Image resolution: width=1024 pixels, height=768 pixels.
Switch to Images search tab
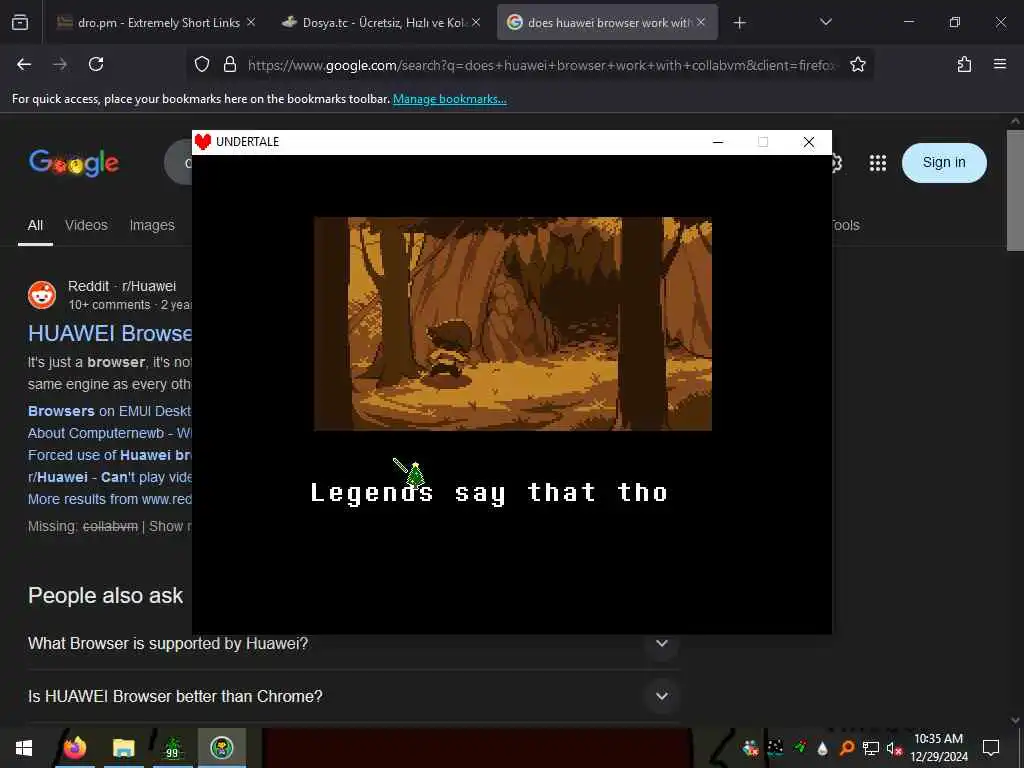pyautogui.click(x=152, y=225)
